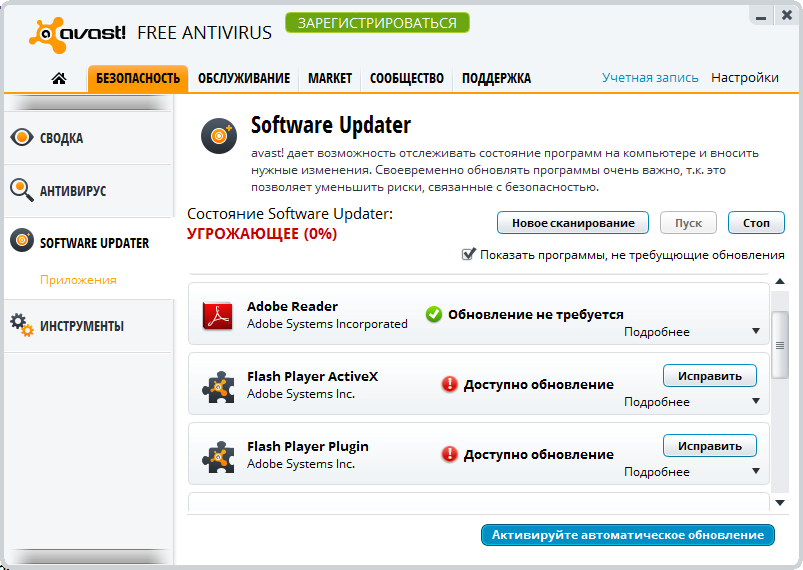
Task: Click the Adobe Reader PDF icon
Action: point(218,315)
